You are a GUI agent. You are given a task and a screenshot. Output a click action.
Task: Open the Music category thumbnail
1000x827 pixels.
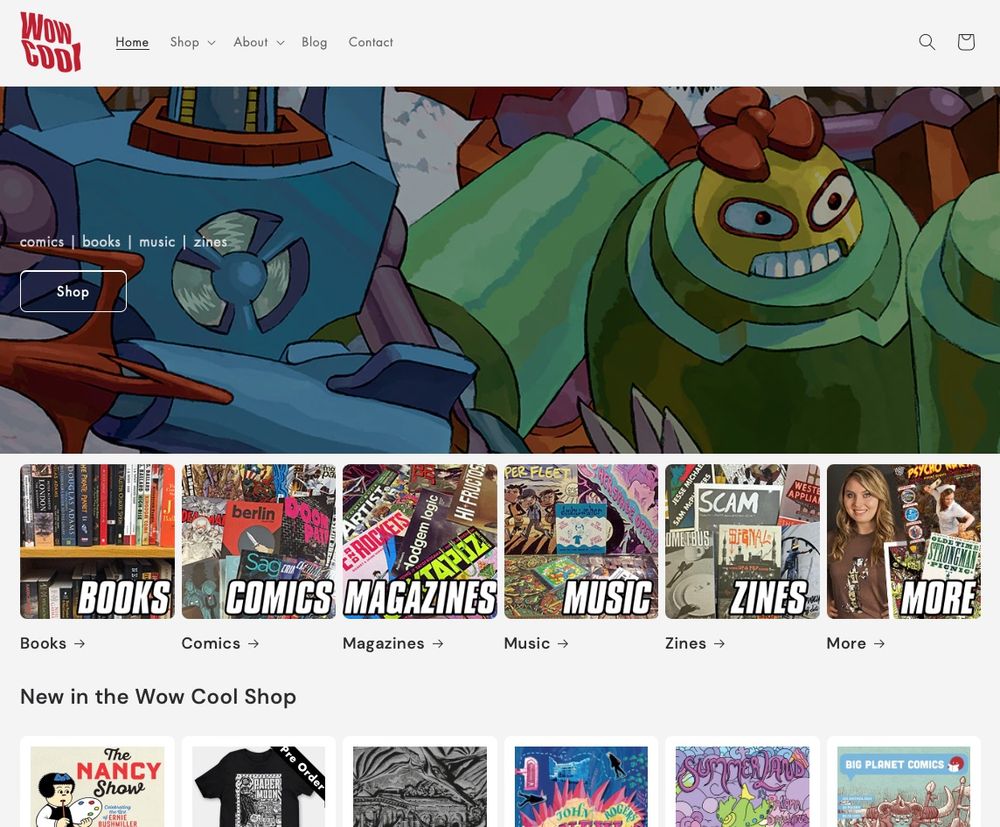(581, 541)
